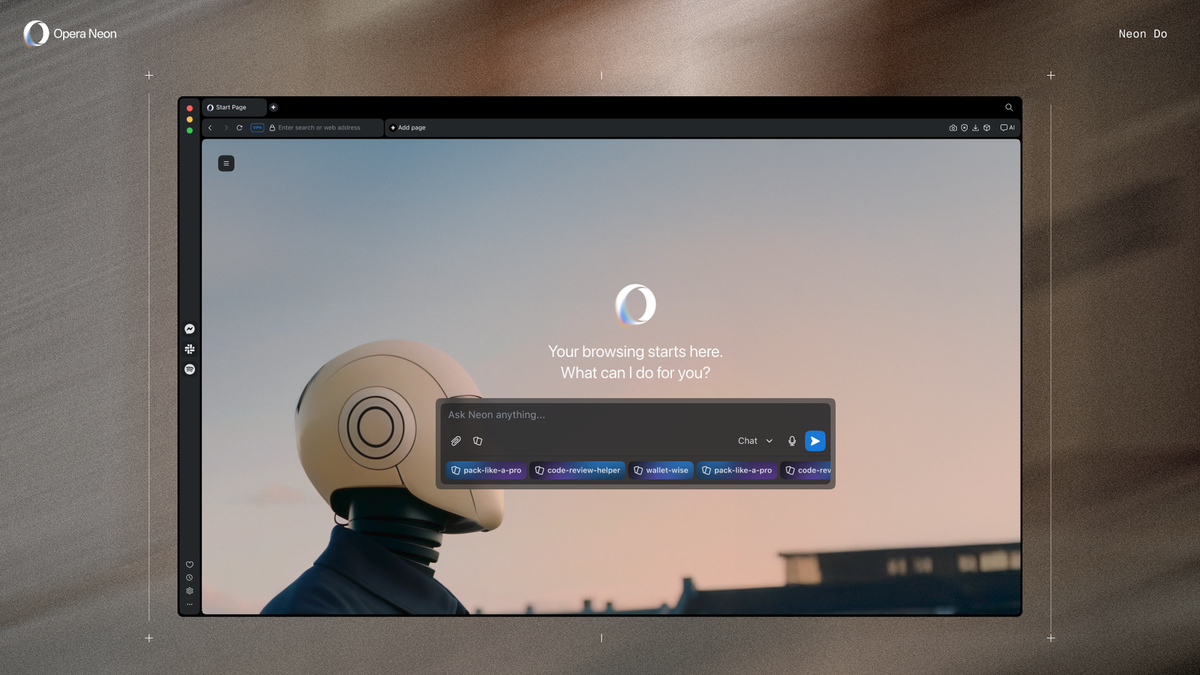This screenshot has height=675, width=1200.
Task: Open the cards icon beside the paperclip
Action: click(478, 441)
